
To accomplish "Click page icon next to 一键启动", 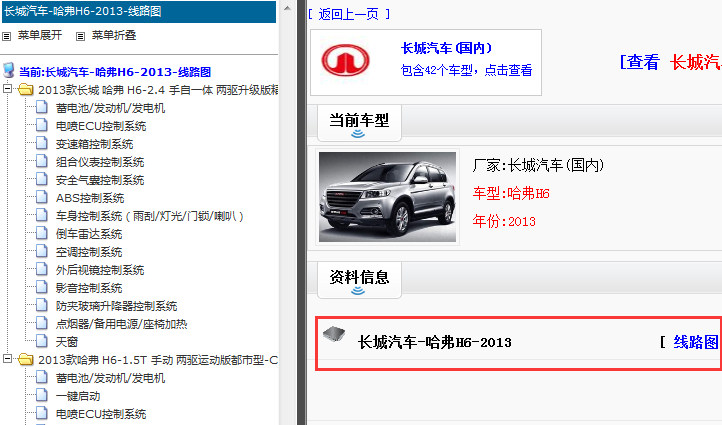I will [42, 395].
